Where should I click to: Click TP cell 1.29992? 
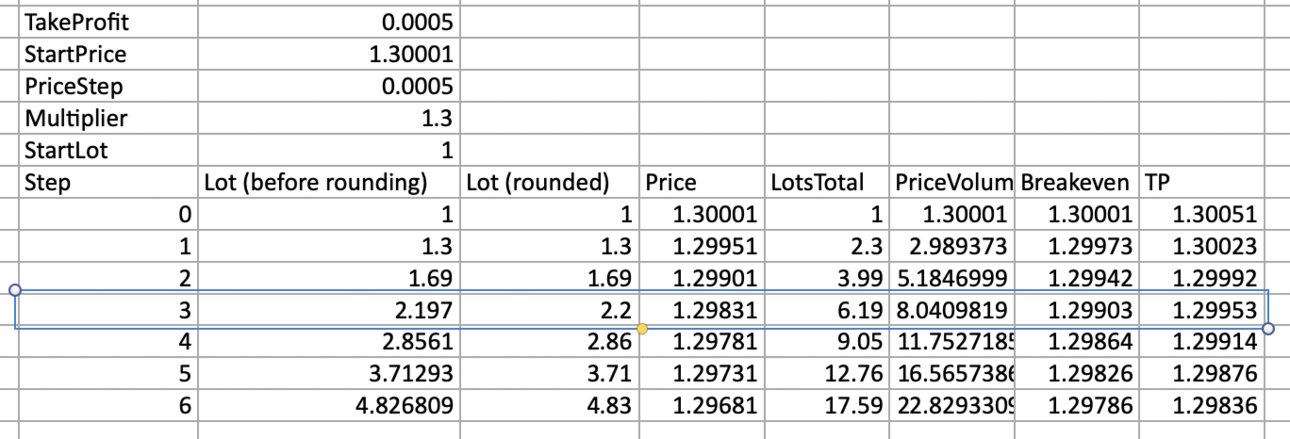[x=1203, y=276]
